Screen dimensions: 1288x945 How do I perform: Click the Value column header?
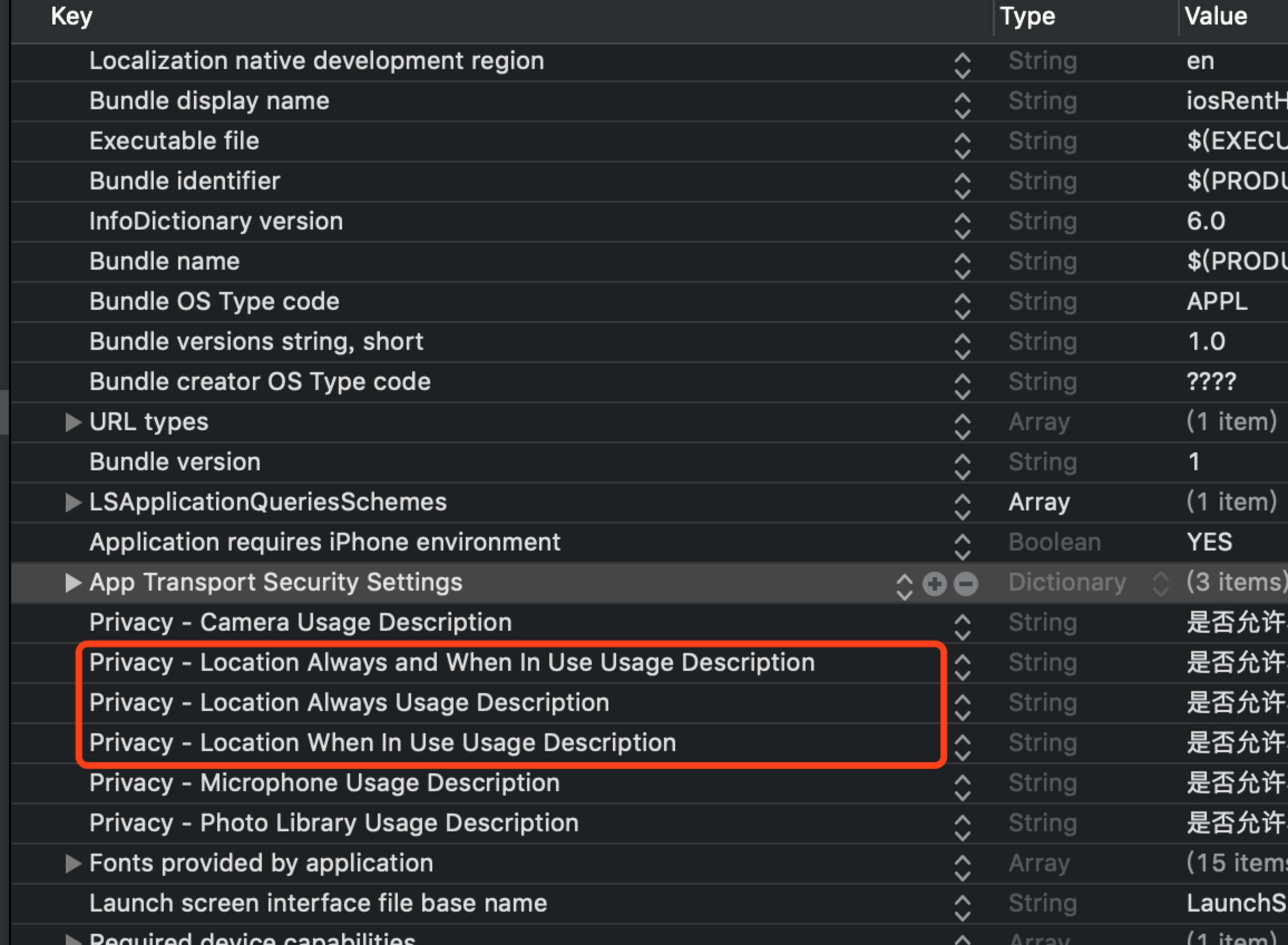[x=1216, y=16]
